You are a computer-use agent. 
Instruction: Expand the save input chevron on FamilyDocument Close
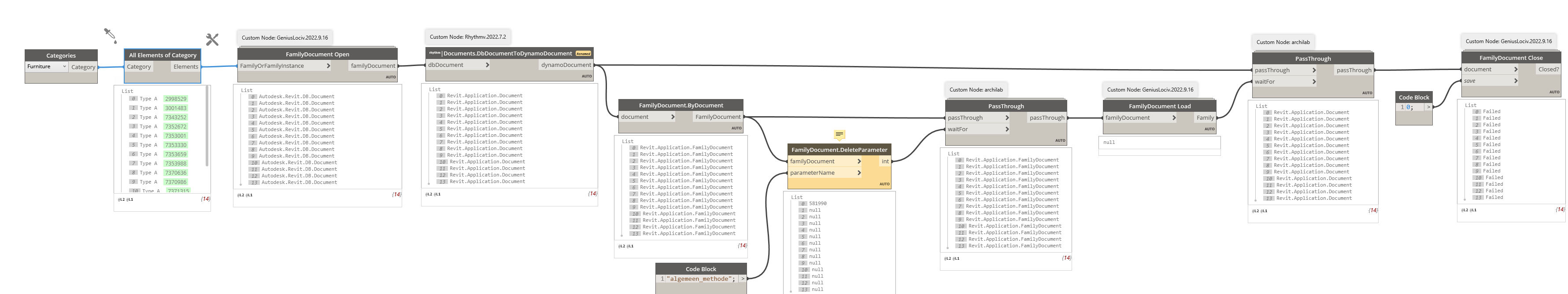[x=1516, y=81]
